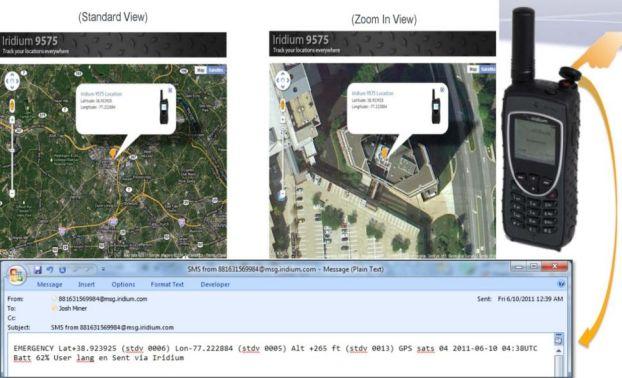Image resolution: width=622 pixels, height=378 pixels.
Task: Click the Office button in the message window
Action: click(16, 275)
